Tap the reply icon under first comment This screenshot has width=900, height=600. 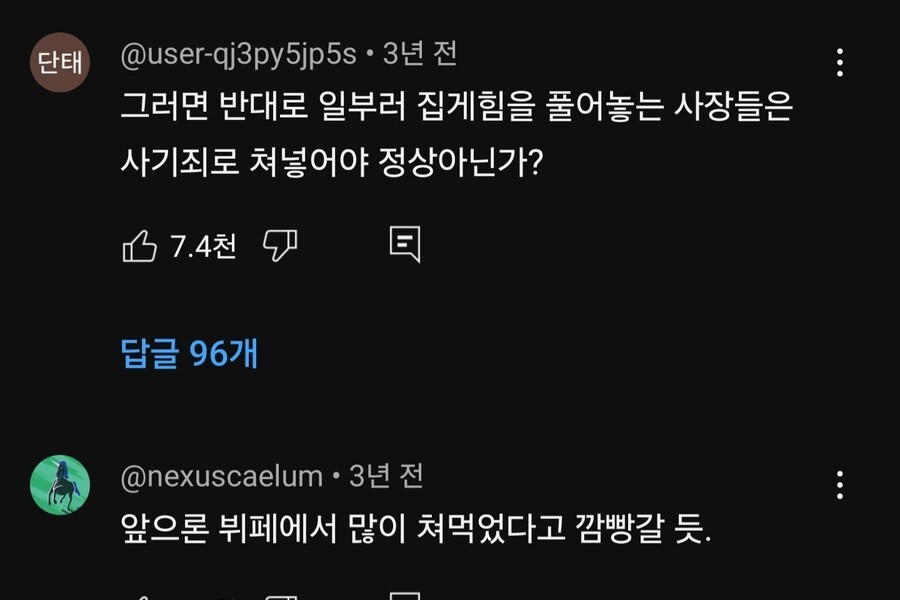[405, 245]
